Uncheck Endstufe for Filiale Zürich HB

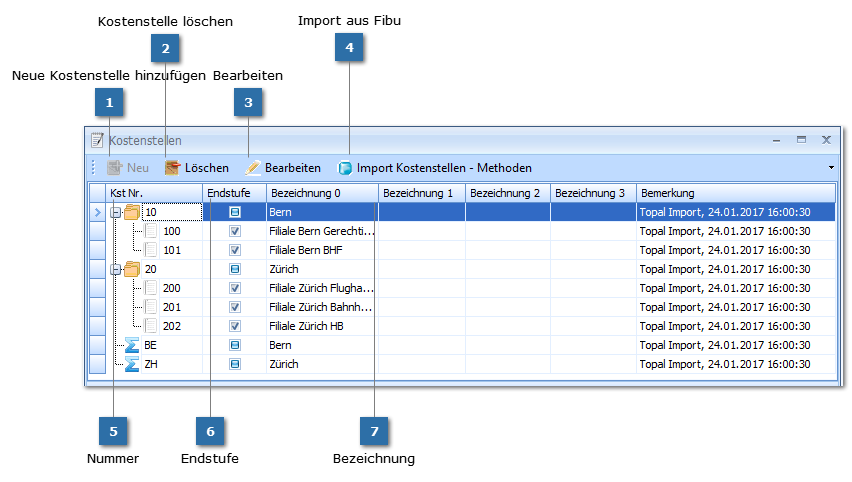[x=235, y=326]
